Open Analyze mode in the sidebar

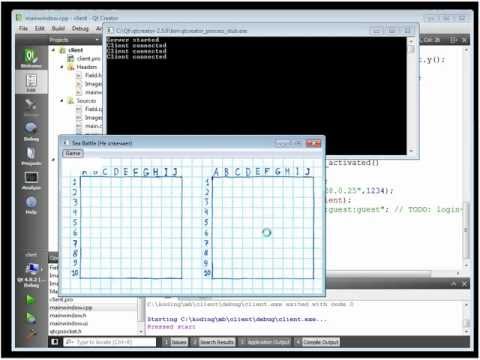[31, 180]
